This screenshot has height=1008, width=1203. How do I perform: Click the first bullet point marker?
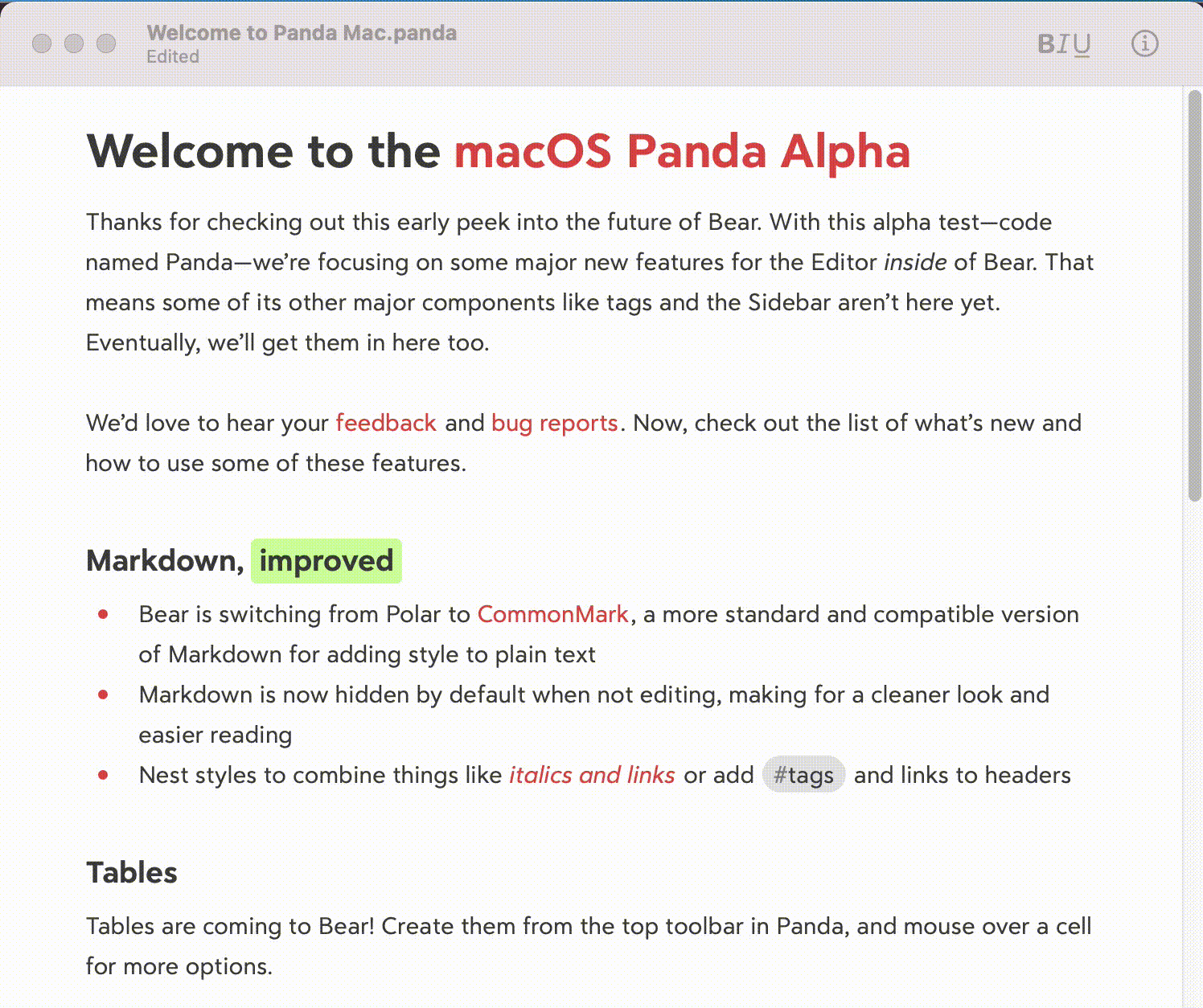103,614
